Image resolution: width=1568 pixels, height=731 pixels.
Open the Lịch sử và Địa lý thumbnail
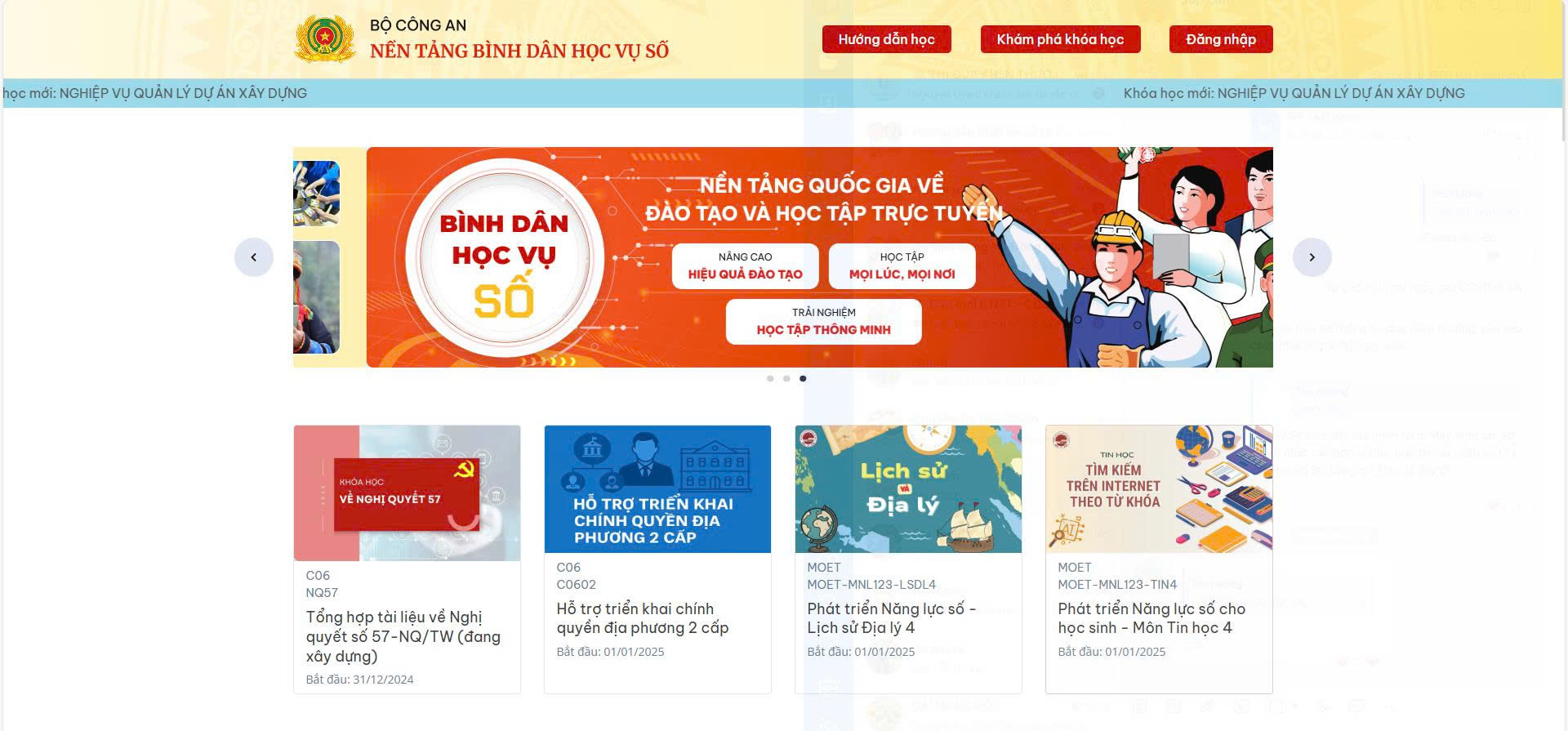click(908, 489)
